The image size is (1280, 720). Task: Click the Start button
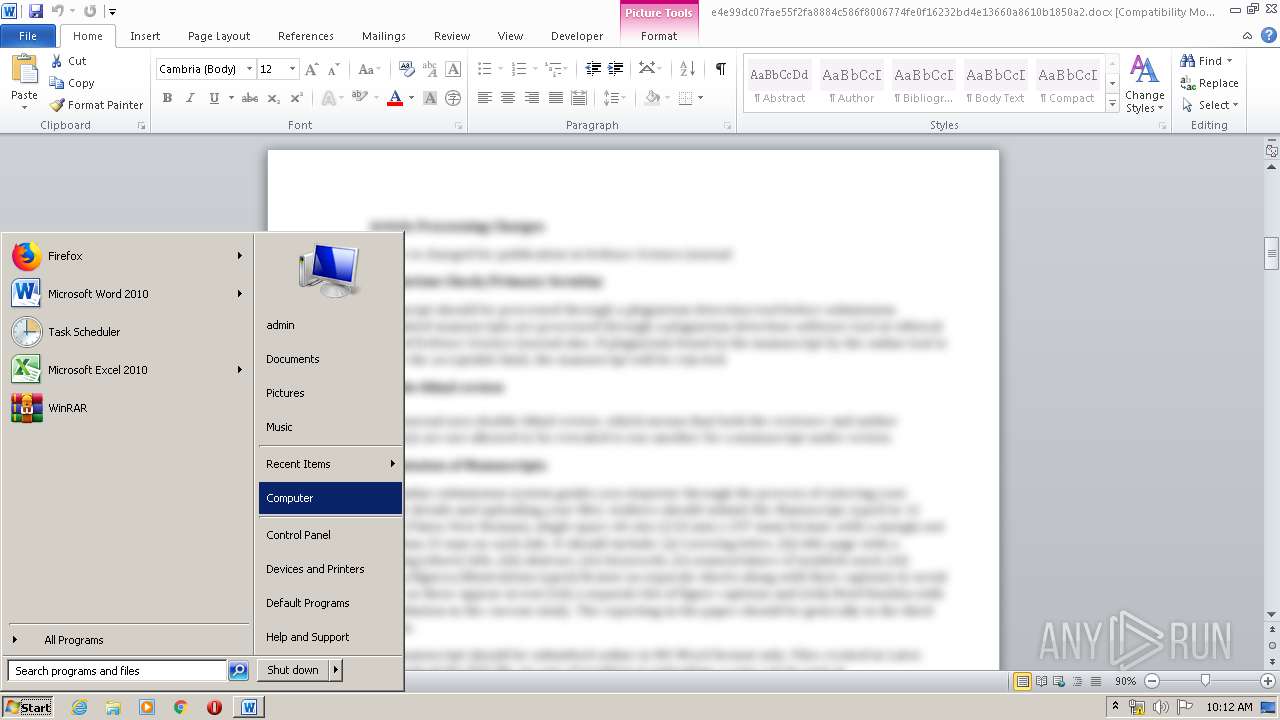click(x=28, y=707)
